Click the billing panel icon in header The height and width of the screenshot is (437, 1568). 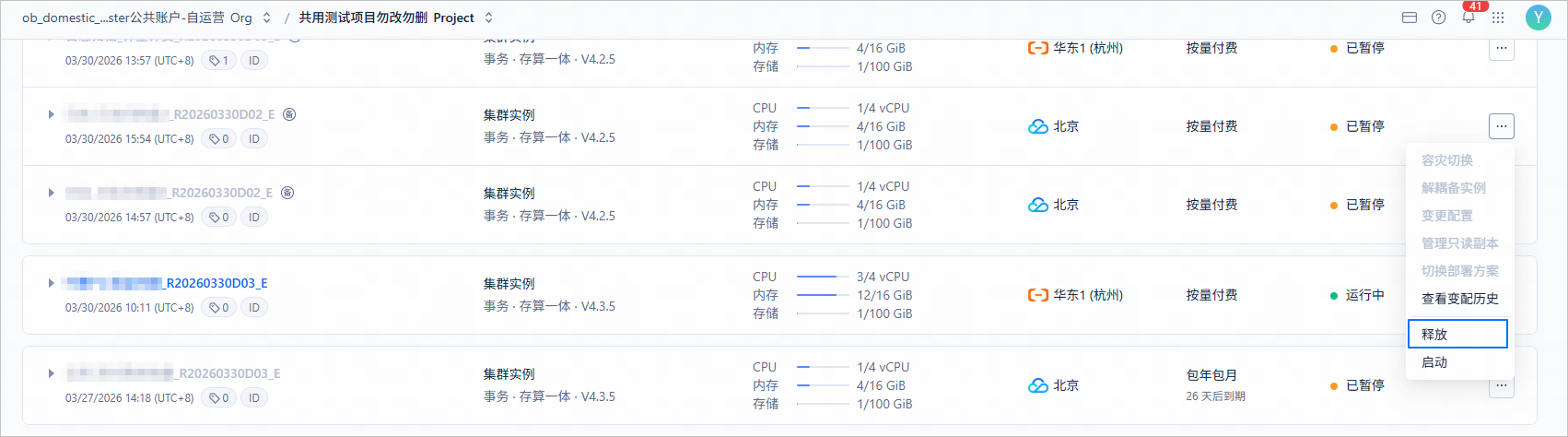(1409, 18)
